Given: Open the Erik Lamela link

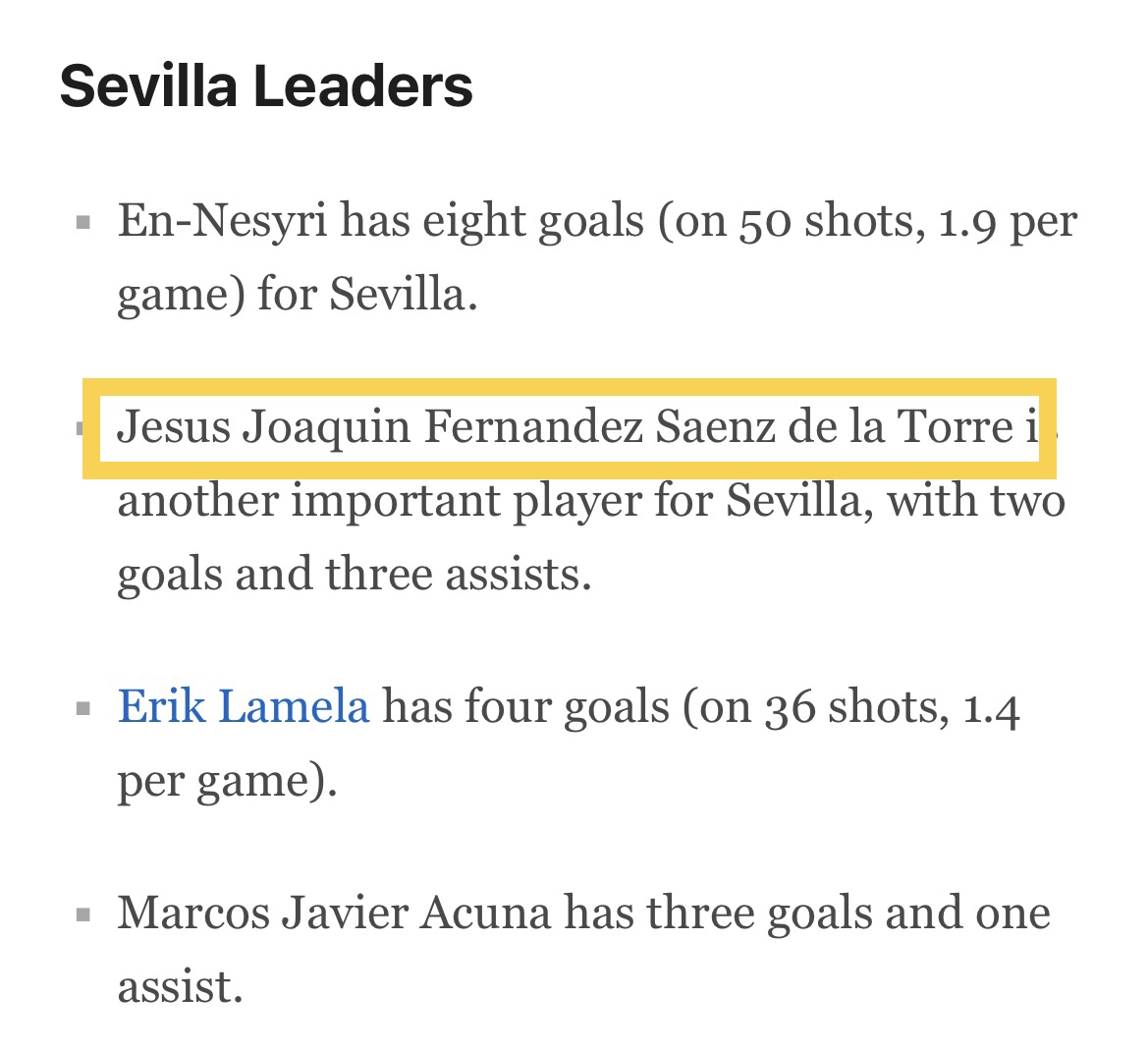Looking at the screenshot, I should click(x=244, y=706).
